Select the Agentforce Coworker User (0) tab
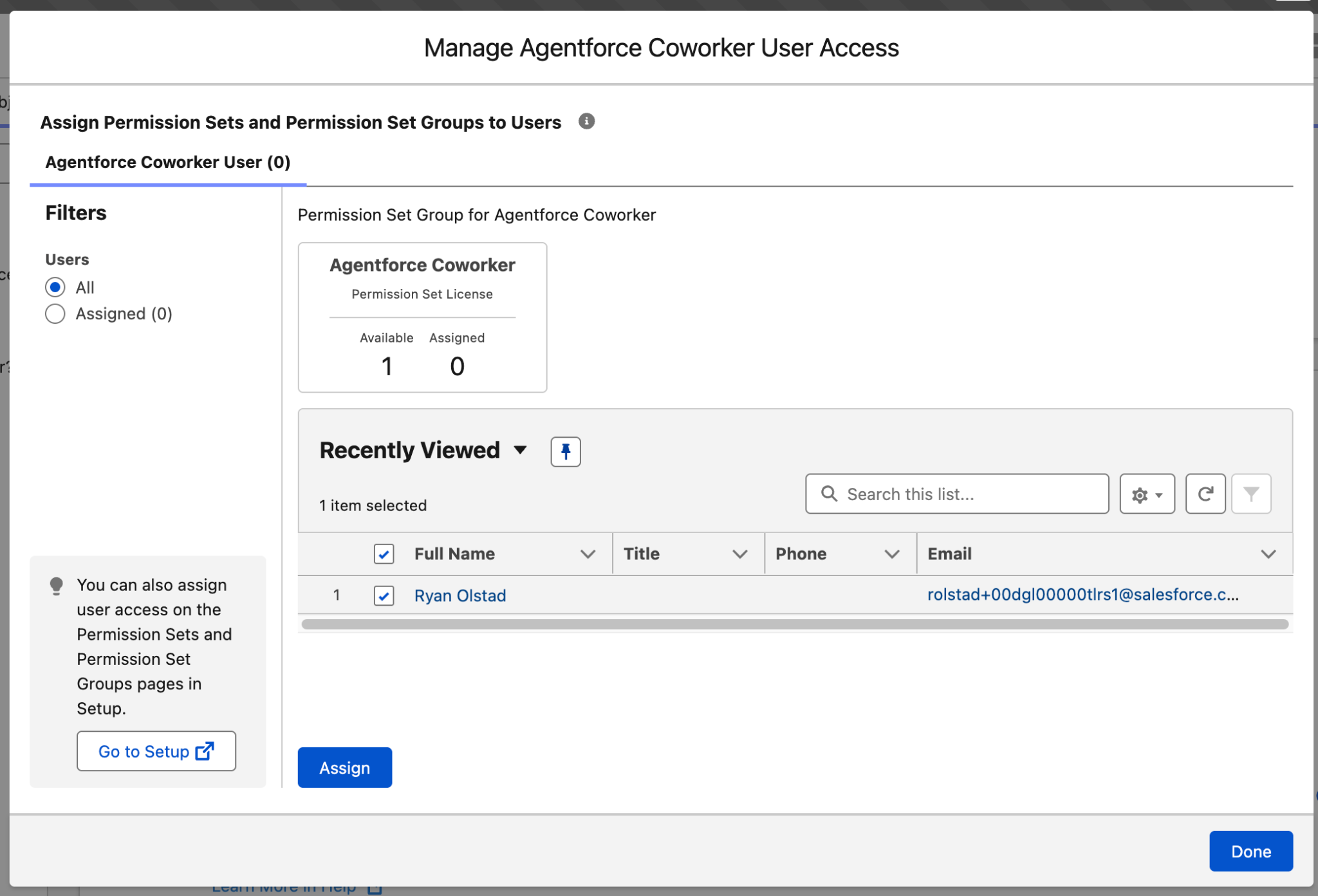This screenshot has height=896, width=1318. 168,162
